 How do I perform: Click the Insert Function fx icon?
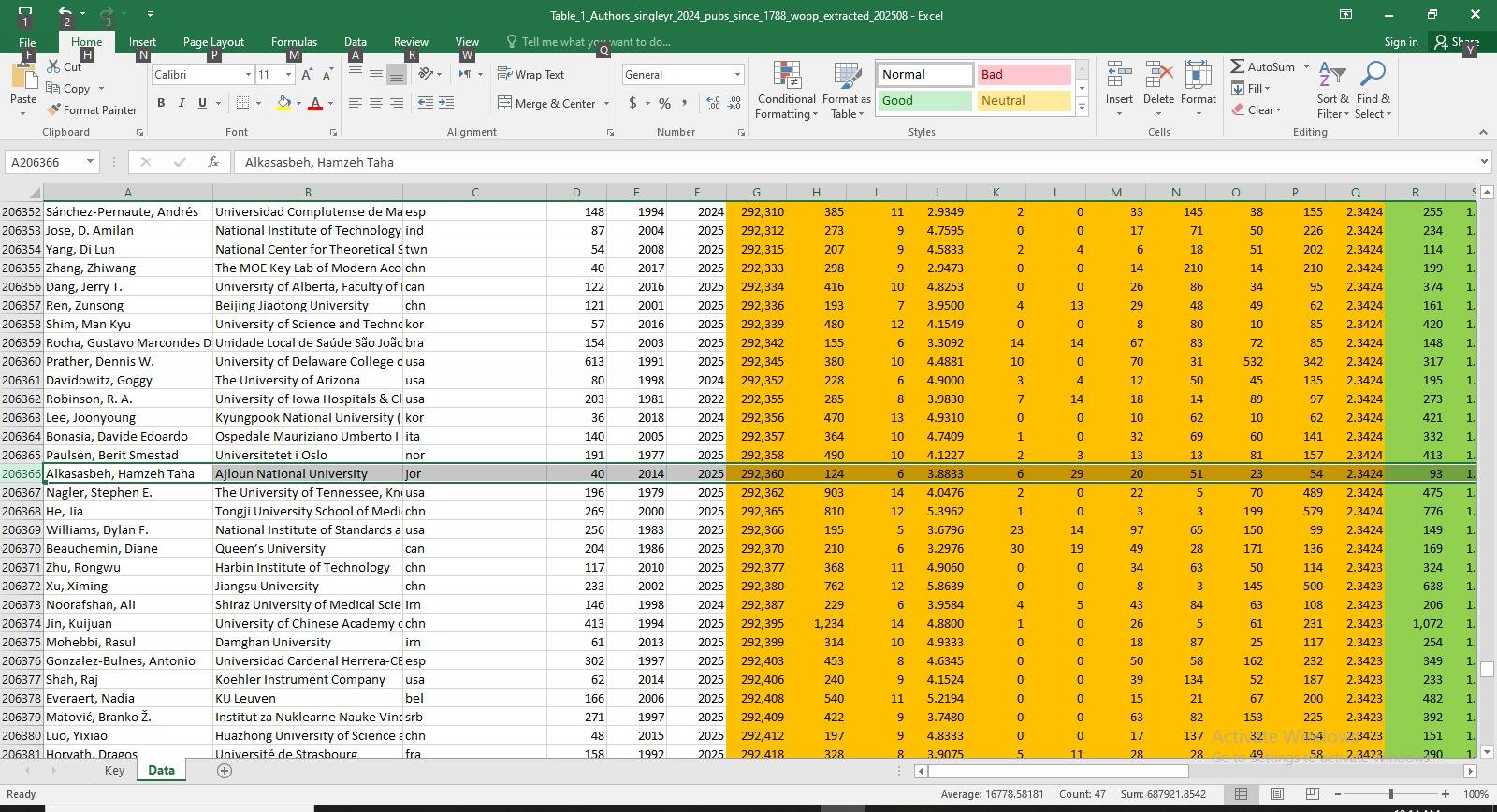213,162
